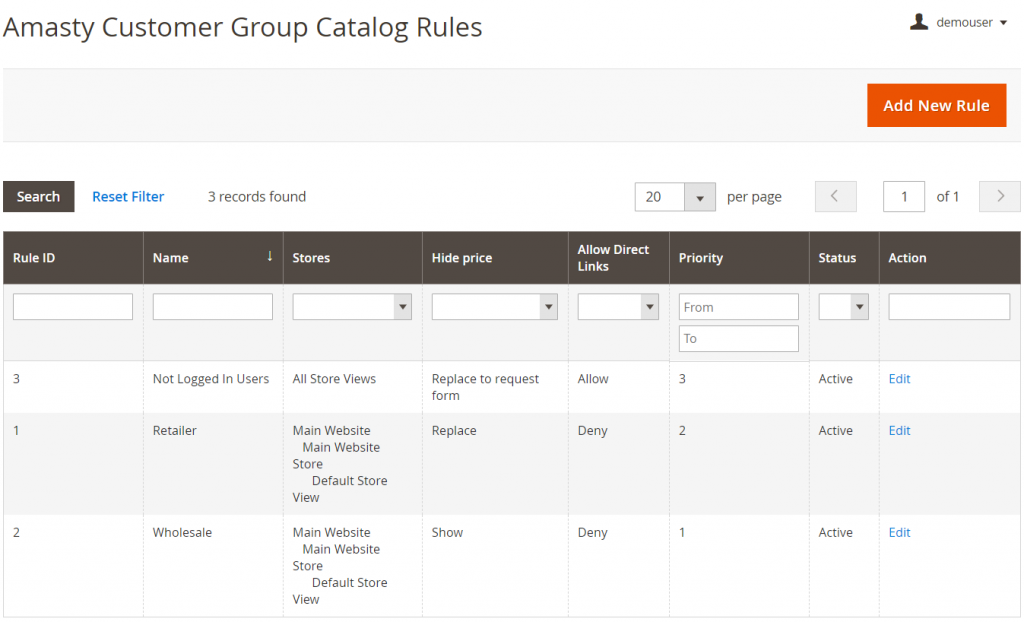Click the demouser account avatar icon

919,21
